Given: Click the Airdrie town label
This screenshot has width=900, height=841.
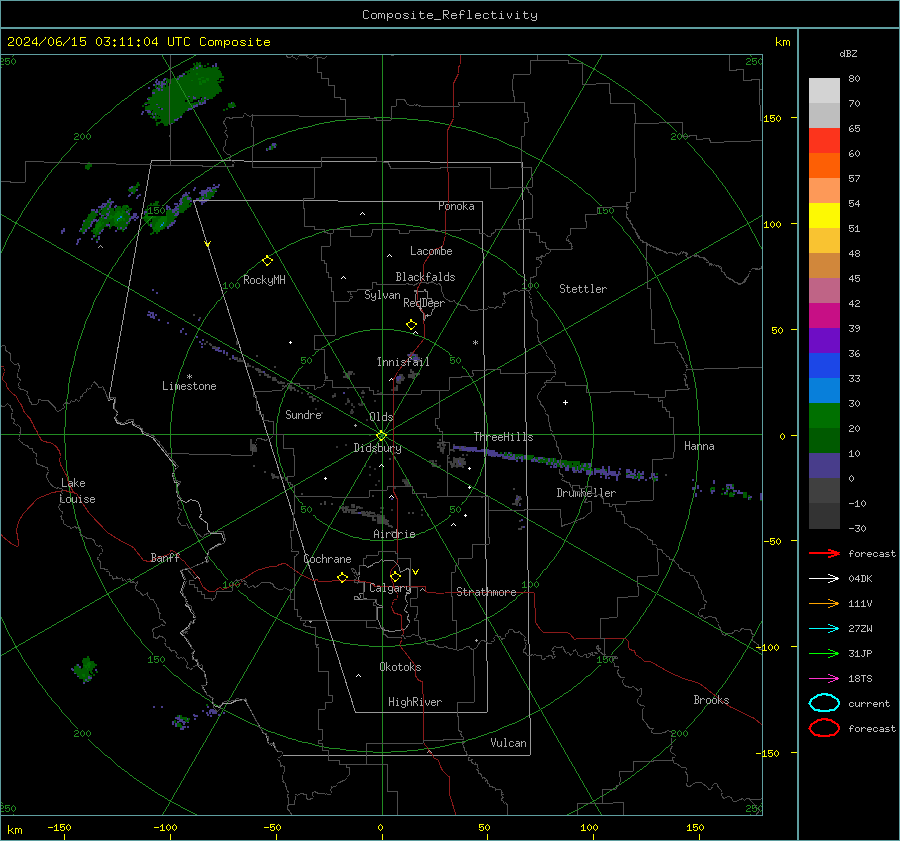Looking at the screenshot, I should (394, 534).
